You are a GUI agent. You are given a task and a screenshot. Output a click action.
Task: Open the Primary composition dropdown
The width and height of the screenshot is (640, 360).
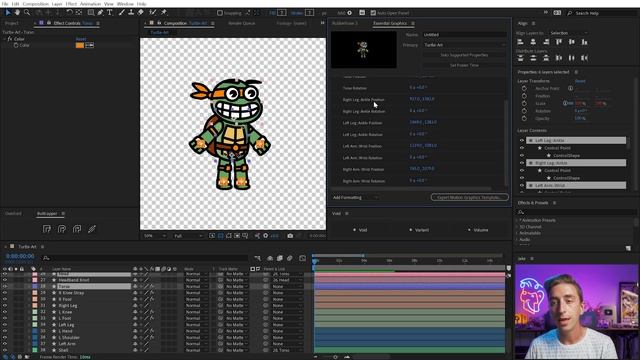click(464, 45)
